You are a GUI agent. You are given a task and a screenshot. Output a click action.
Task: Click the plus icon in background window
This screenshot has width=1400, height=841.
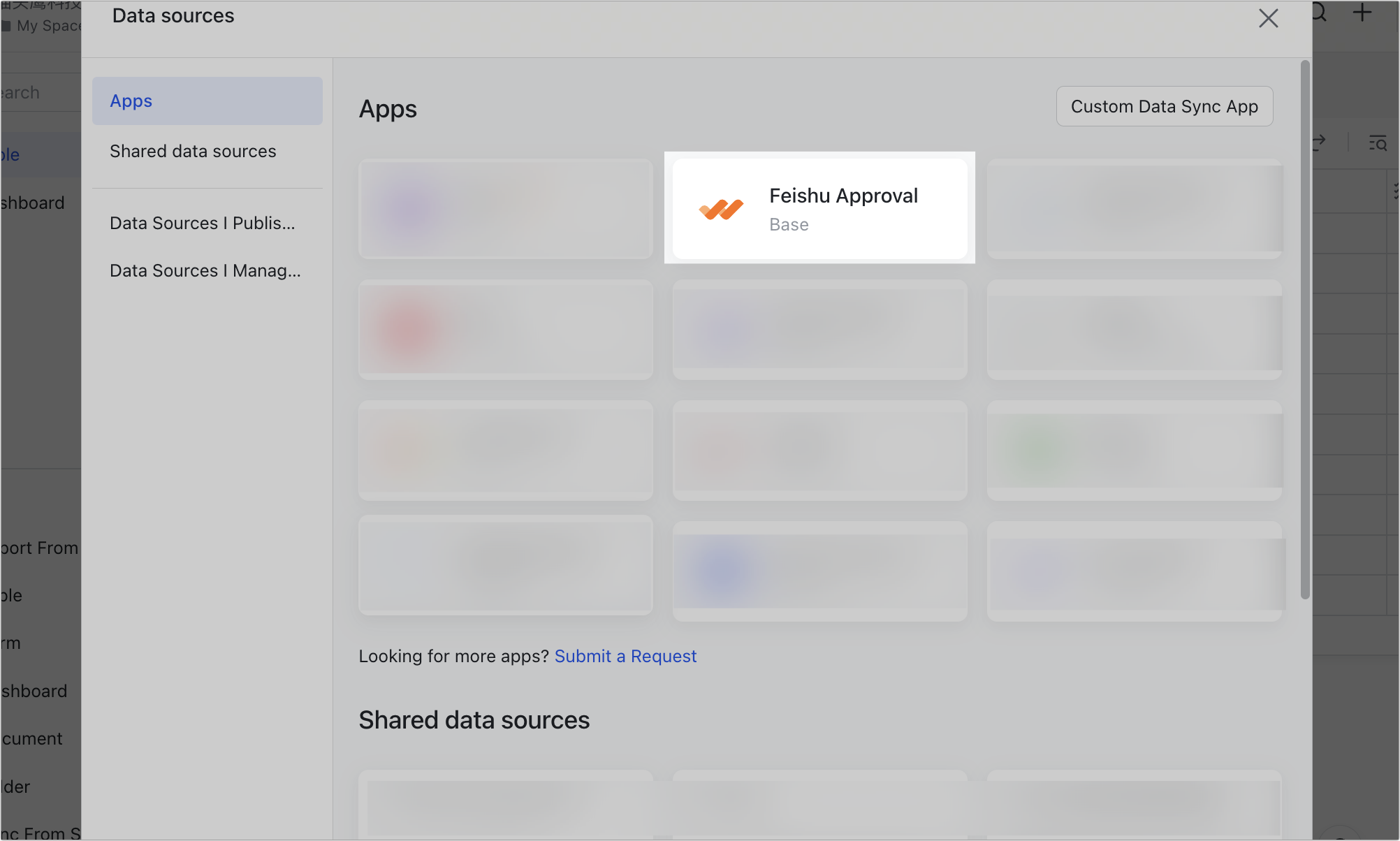(1362, 13)
